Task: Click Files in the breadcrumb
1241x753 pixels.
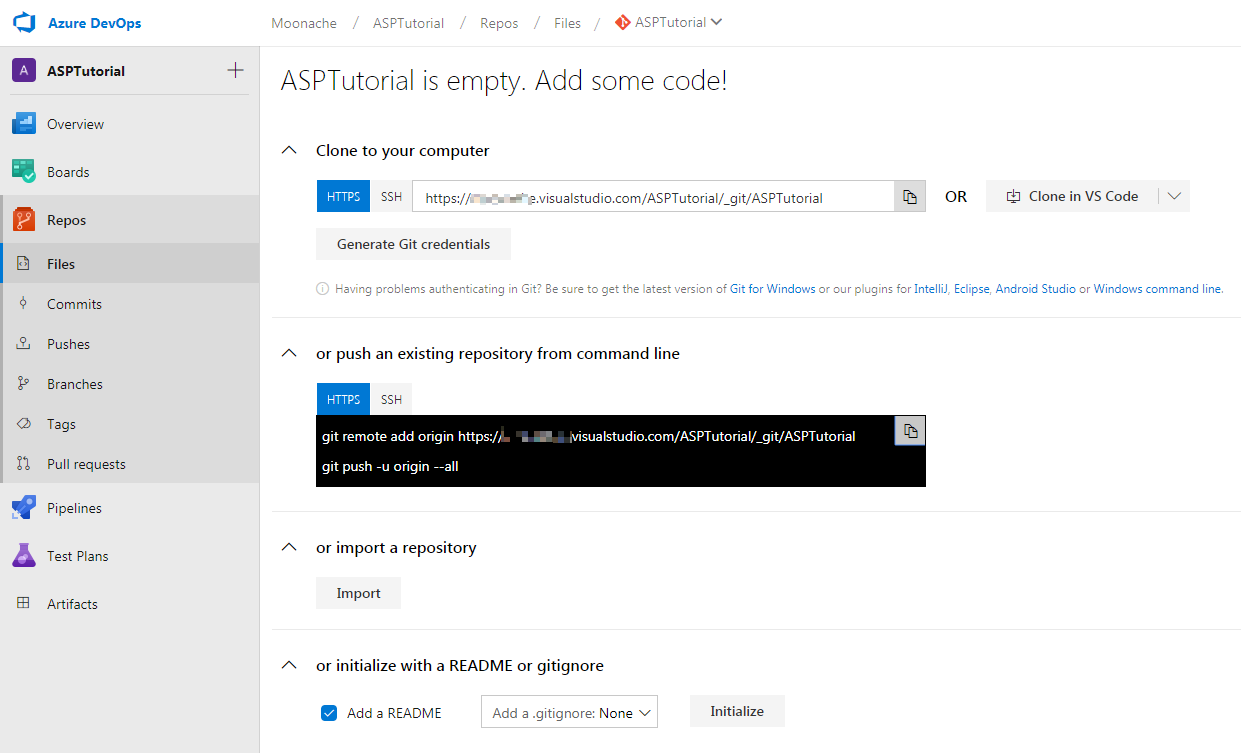Action: tap(567, 23)
